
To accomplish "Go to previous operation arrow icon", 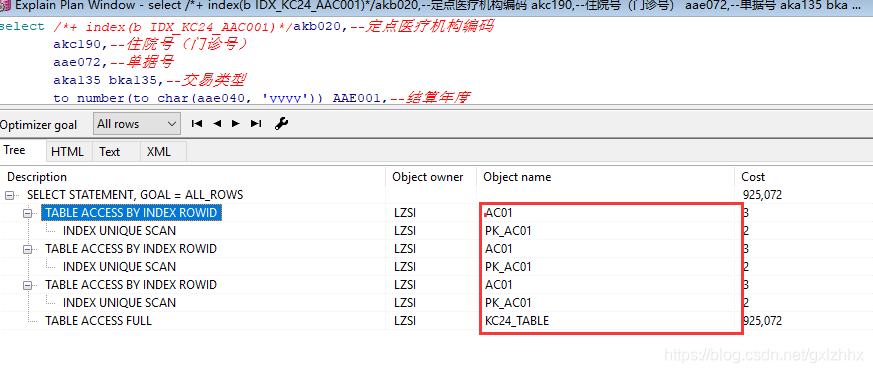I will (218, 124).
